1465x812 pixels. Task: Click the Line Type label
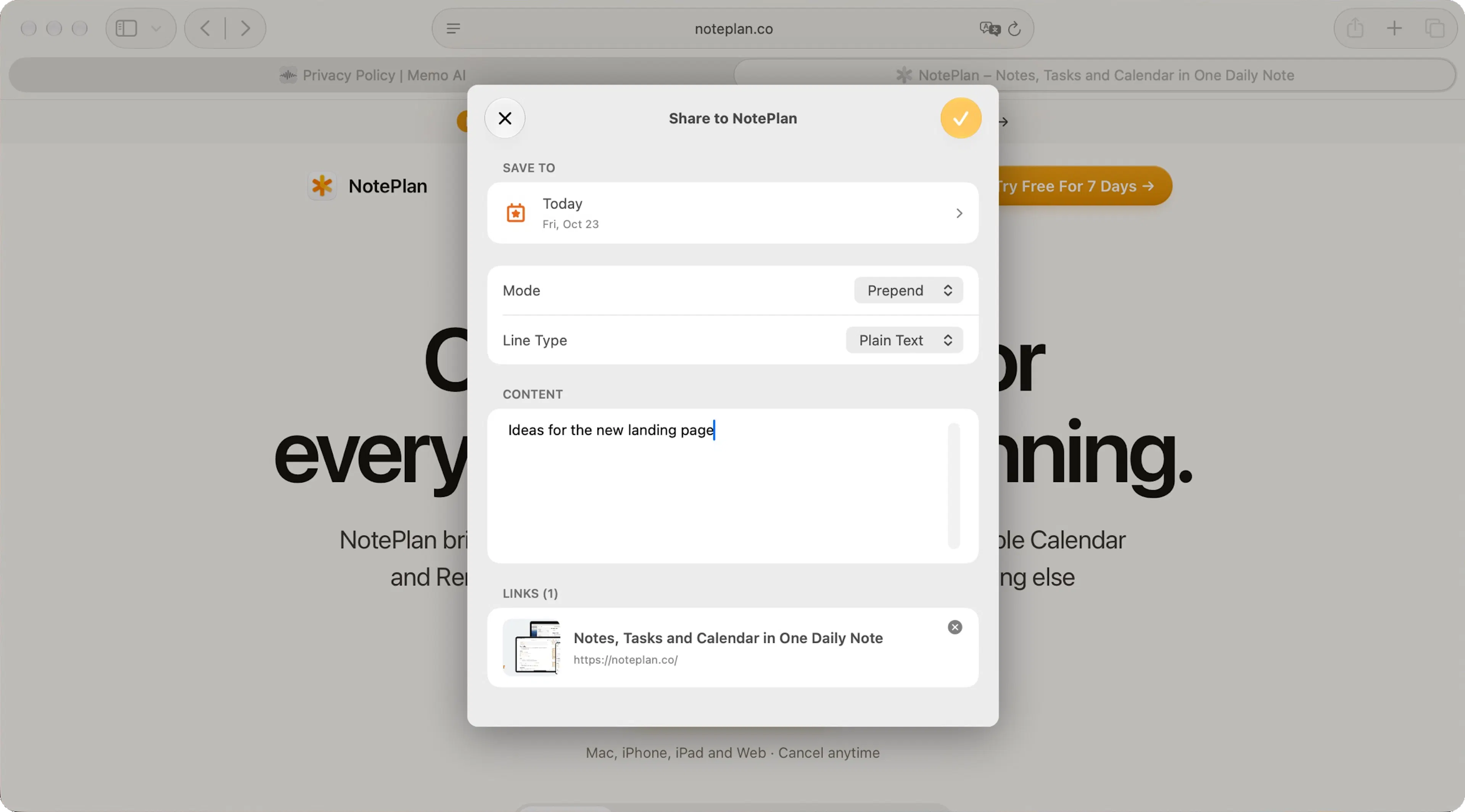pos(534,340)
